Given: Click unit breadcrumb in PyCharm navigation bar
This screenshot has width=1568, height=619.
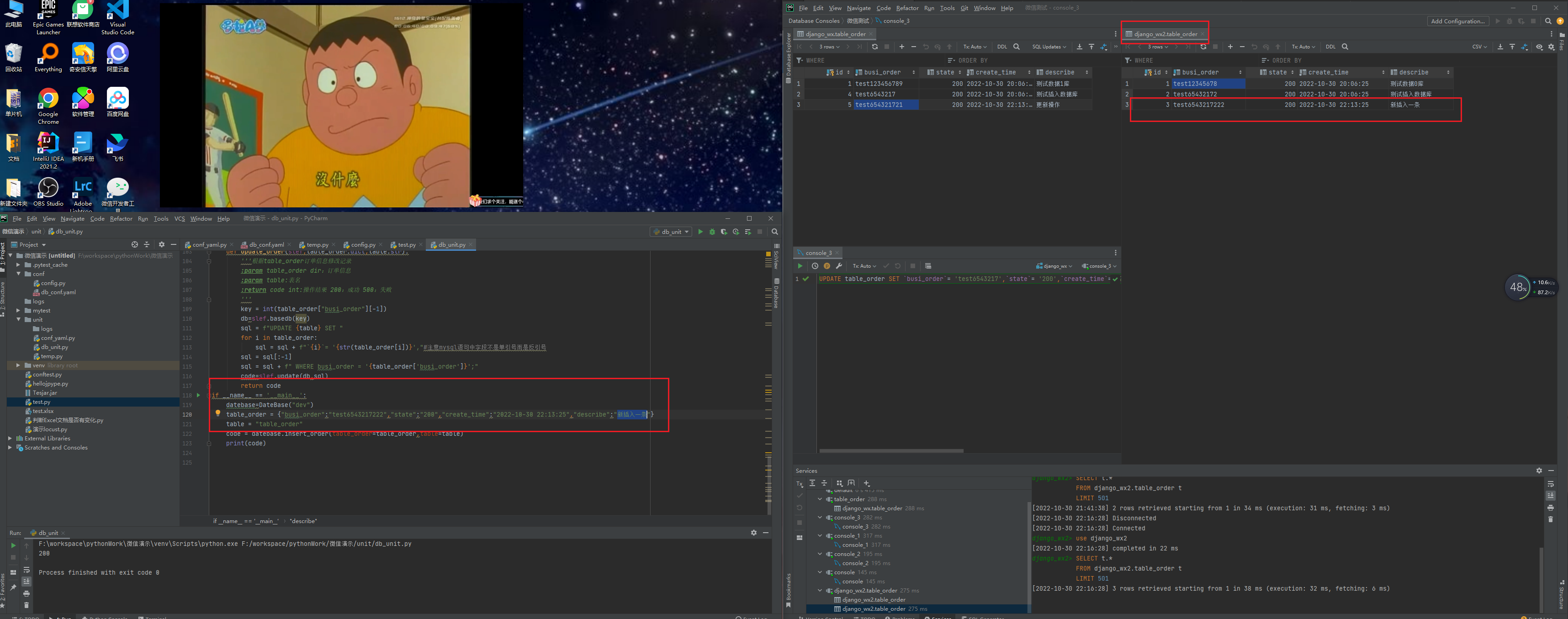Looking at the screenshot, I should (37, 232).
